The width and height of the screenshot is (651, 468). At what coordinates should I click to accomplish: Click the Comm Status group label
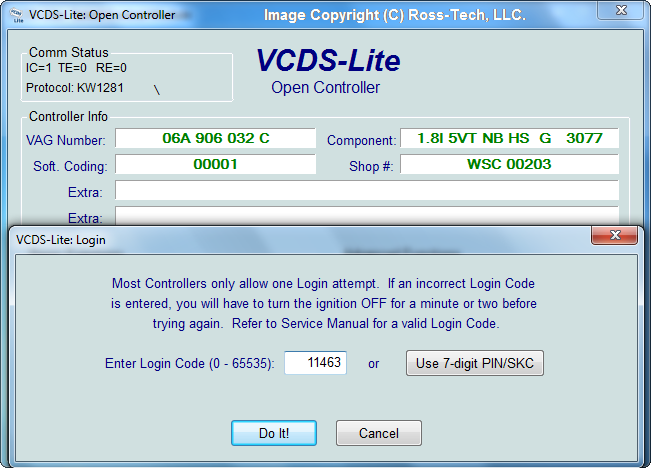point(69,52)
